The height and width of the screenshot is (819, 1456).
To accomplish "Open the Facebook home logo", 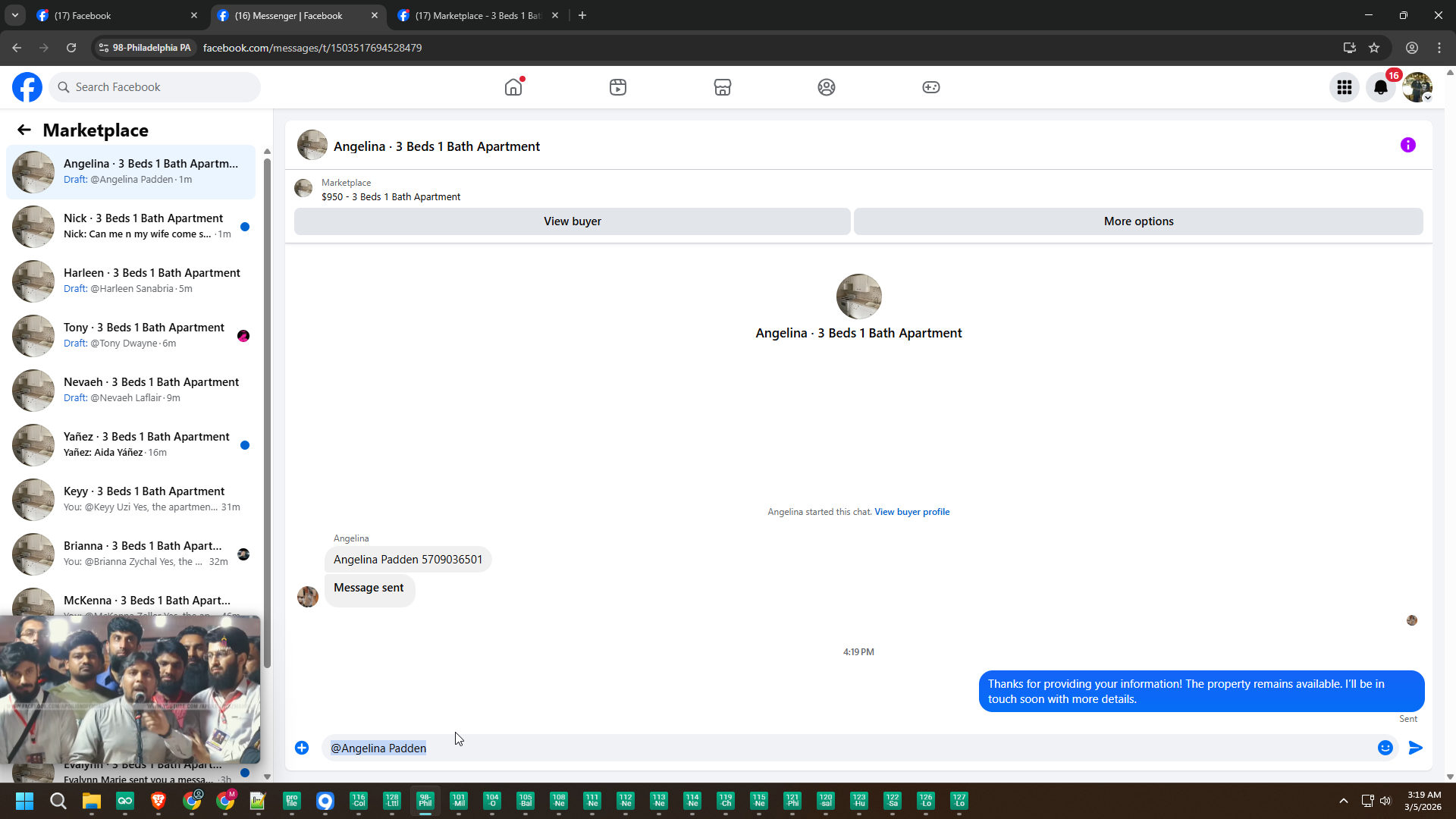I will (x=27, y=87).
